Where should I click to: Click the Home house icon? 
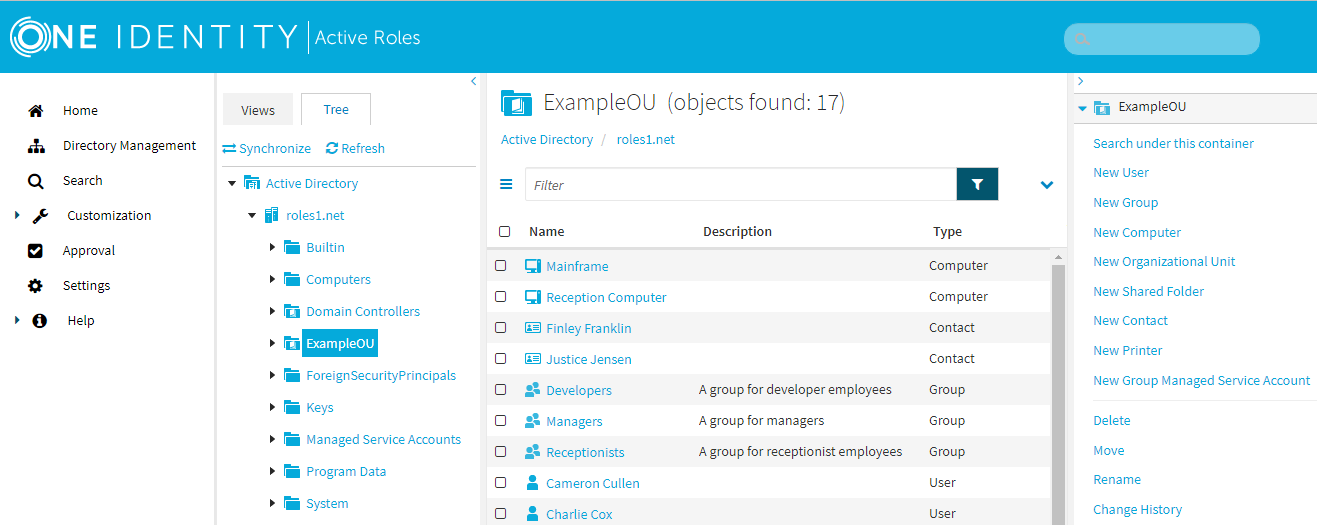[x=36, y=111]
